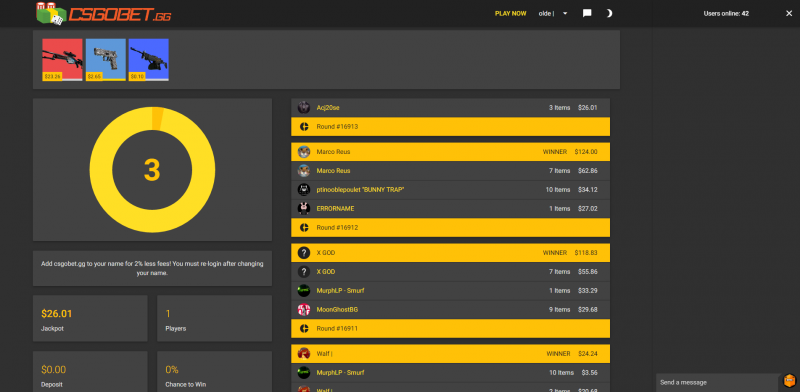Image resolution: width=800 pixels, height=392 pixels.
Task: Click Acj20se avatar icon
Action: coord(304,108)
